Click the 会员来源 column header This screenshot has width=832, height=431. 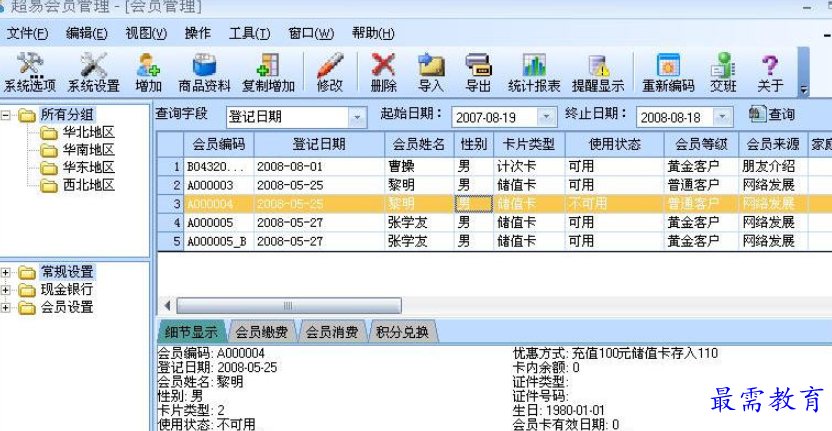[x=773, y=144]
